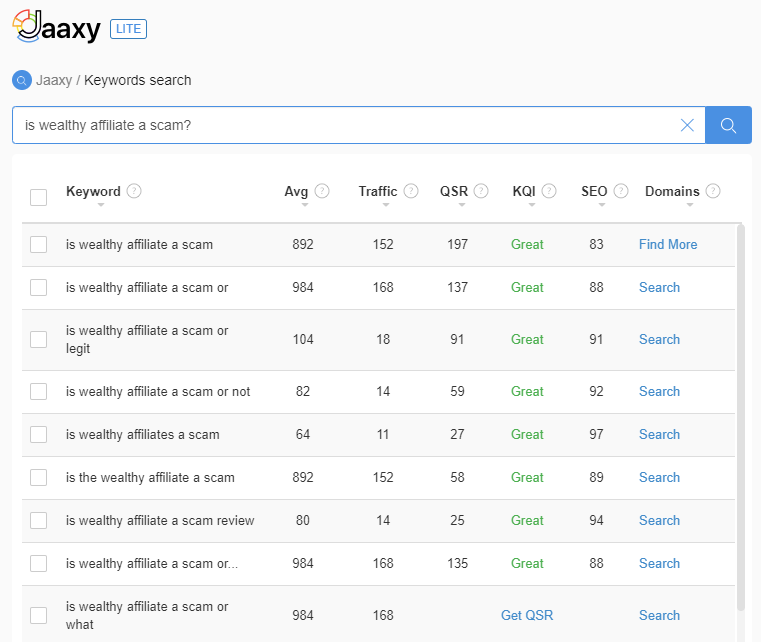Click keyword 'is the wealthy affiliate a scam'

click(x=150, y=478)
